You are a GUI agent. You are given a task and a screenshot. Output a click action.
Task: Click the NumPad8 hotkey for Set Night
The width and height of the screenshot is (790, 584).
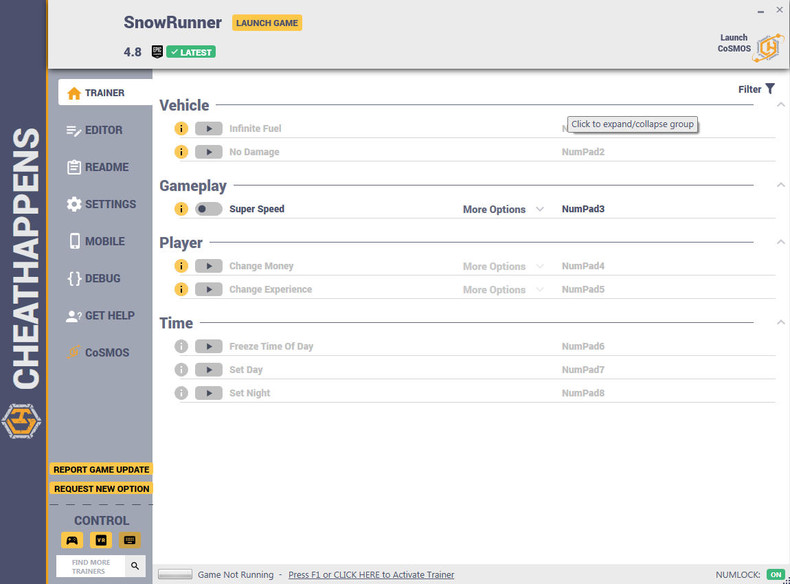click(x=583, y=393)
